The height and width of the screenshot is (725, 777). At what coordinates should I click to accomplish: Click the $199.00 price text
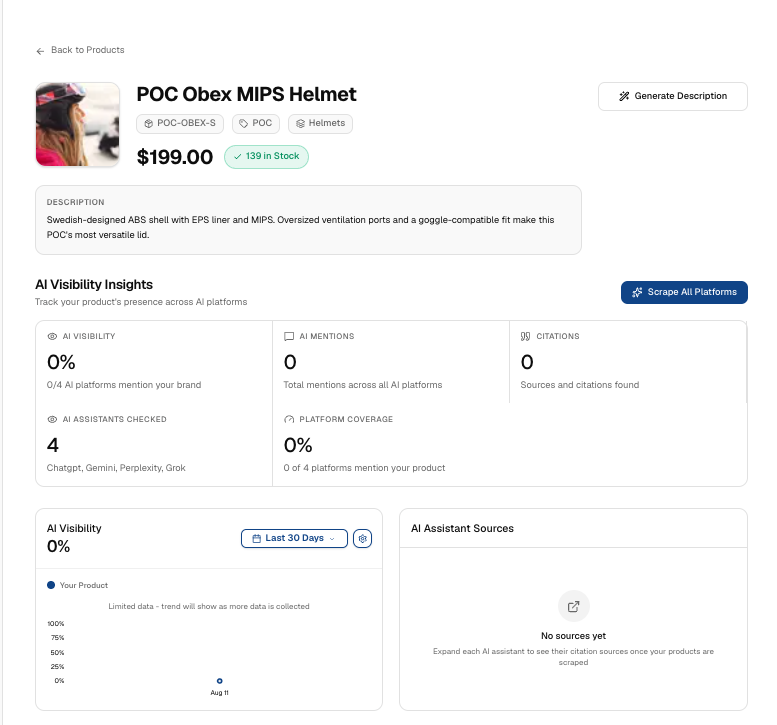[x=175, y=157]
